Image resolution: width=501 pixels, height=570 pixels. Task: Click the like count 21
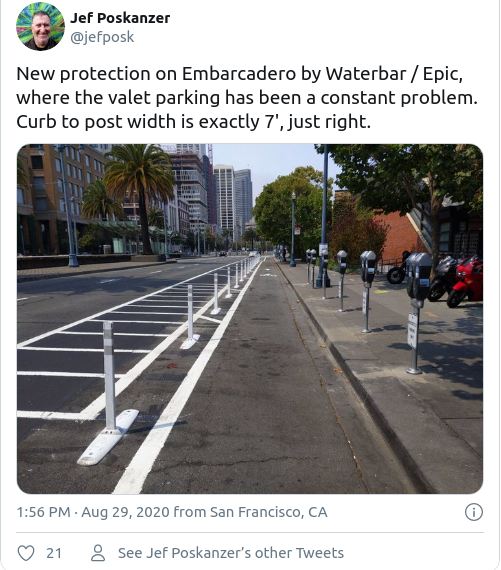coord(54,553)
